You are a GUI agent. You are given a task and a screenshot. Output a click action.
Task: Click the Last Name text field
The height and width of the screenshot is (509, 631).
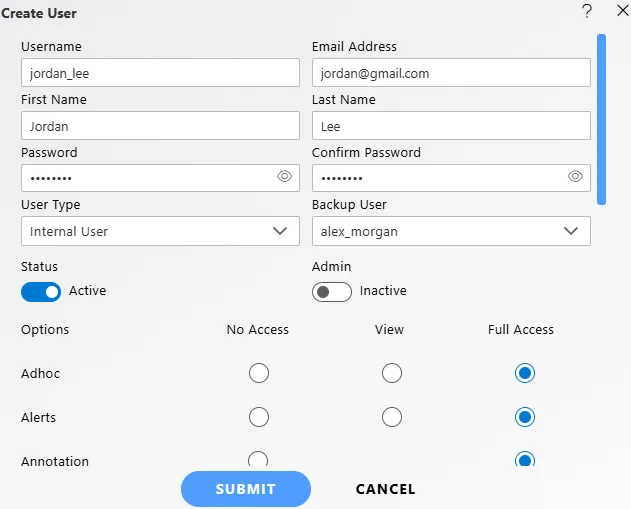click(x=451, y=126)
